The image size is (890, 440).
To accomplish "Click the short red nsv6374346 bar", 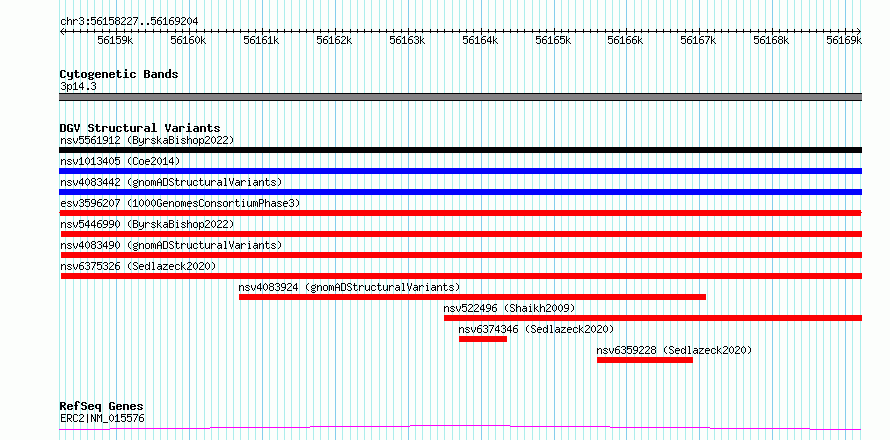I will coord(483,339).
